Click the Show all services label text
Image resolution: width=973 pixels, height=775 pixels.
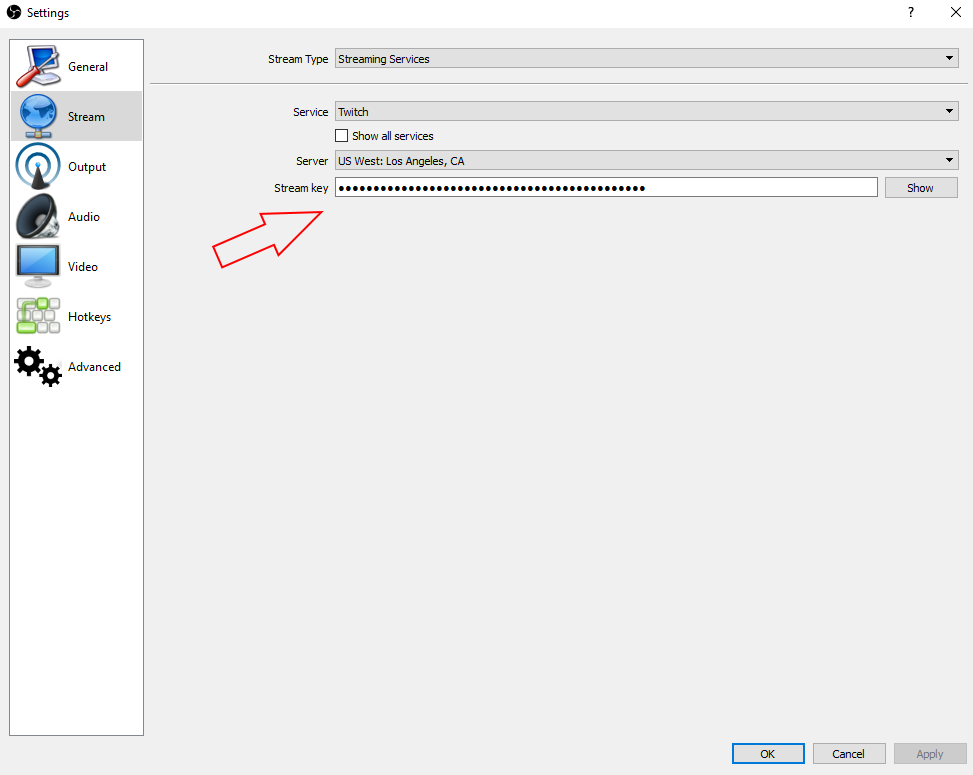pyautogui.click(x=393, y=136)
